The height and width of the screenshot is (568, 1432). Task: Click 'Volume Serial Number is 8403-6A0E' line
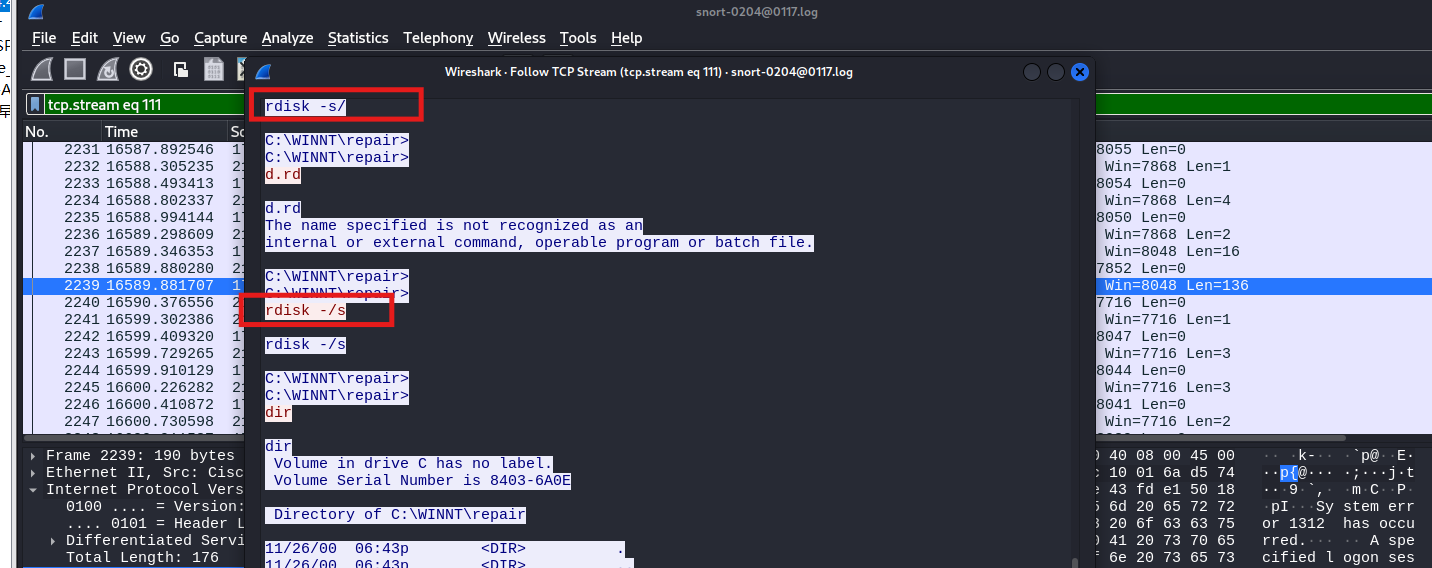[422, 481]
